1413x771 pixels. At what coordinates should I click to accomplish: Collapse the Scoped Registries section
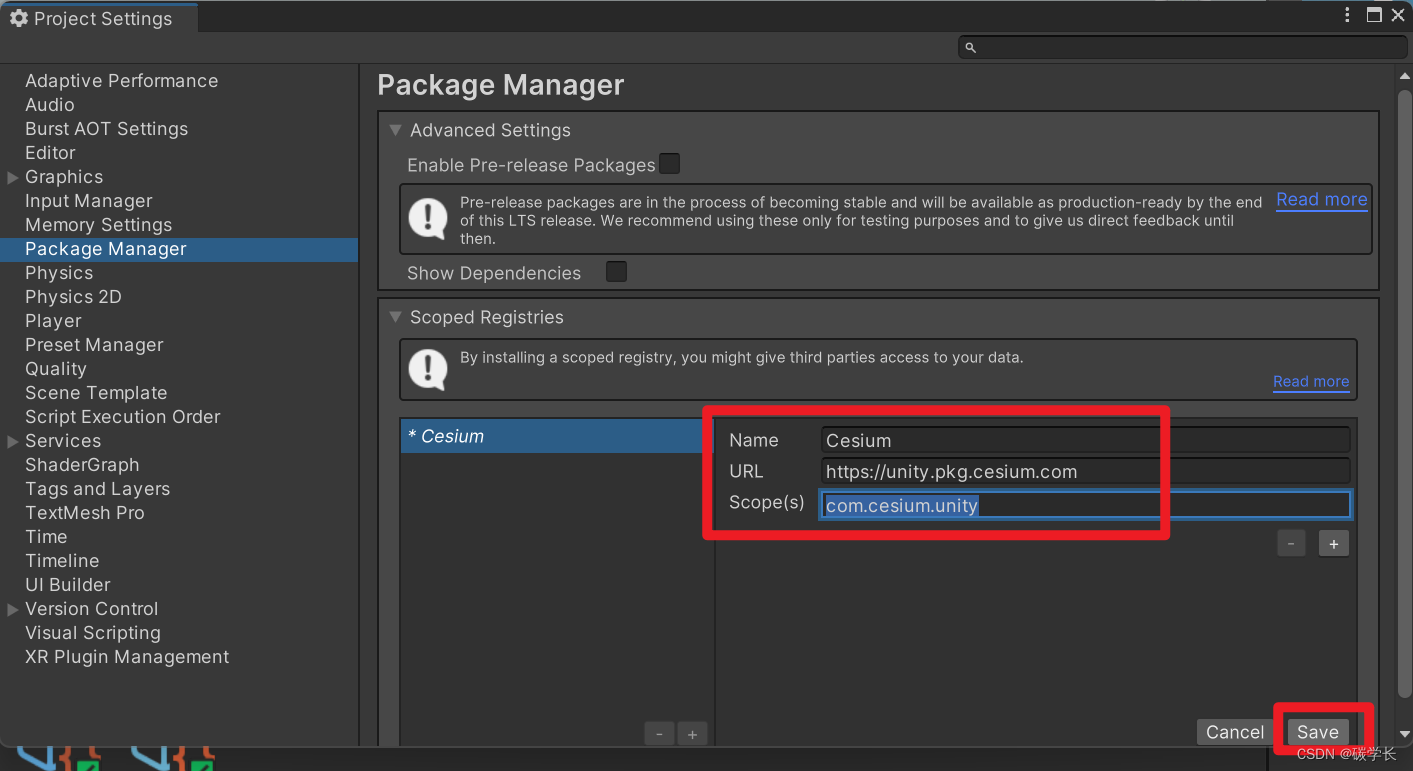point(395,317)
